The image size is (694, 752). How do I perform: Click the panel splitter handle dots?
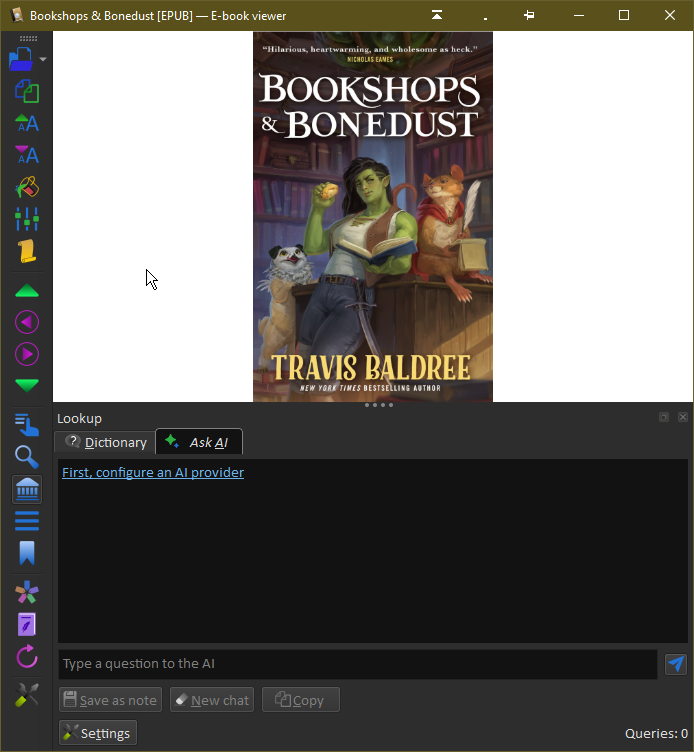(x=379, y=405)
